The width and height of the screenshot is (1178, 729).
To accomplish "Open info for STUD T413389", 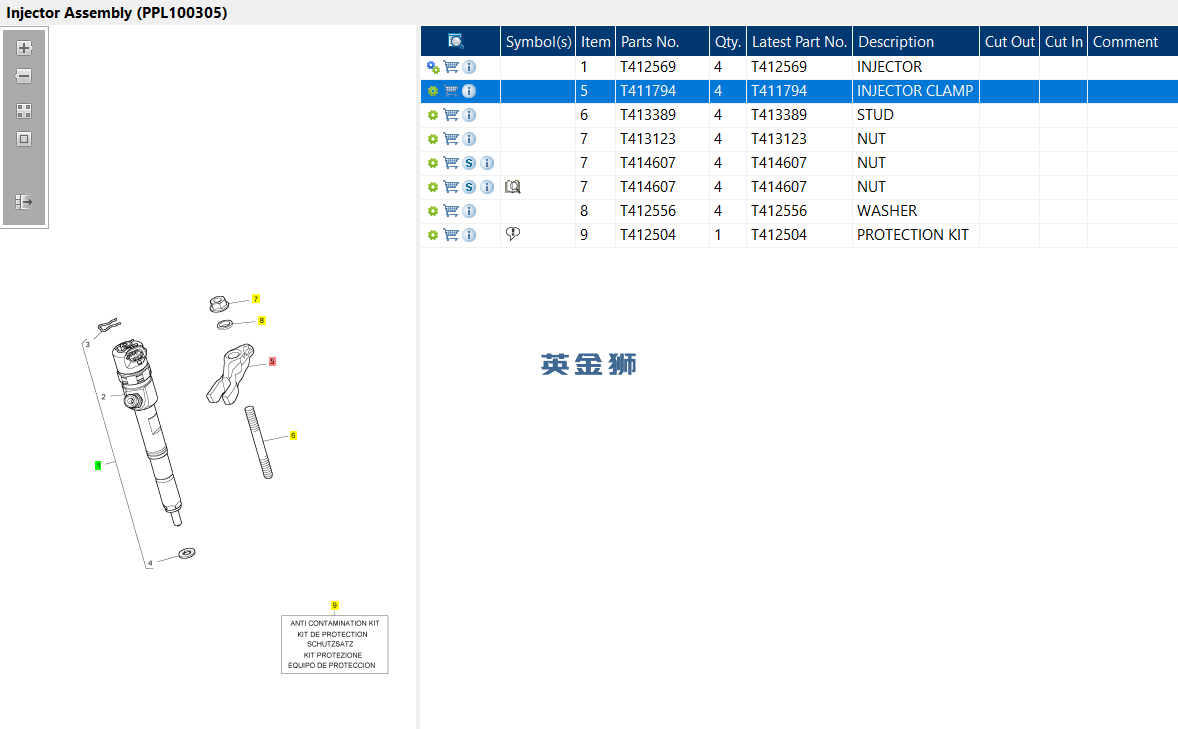I will [470, 115].
